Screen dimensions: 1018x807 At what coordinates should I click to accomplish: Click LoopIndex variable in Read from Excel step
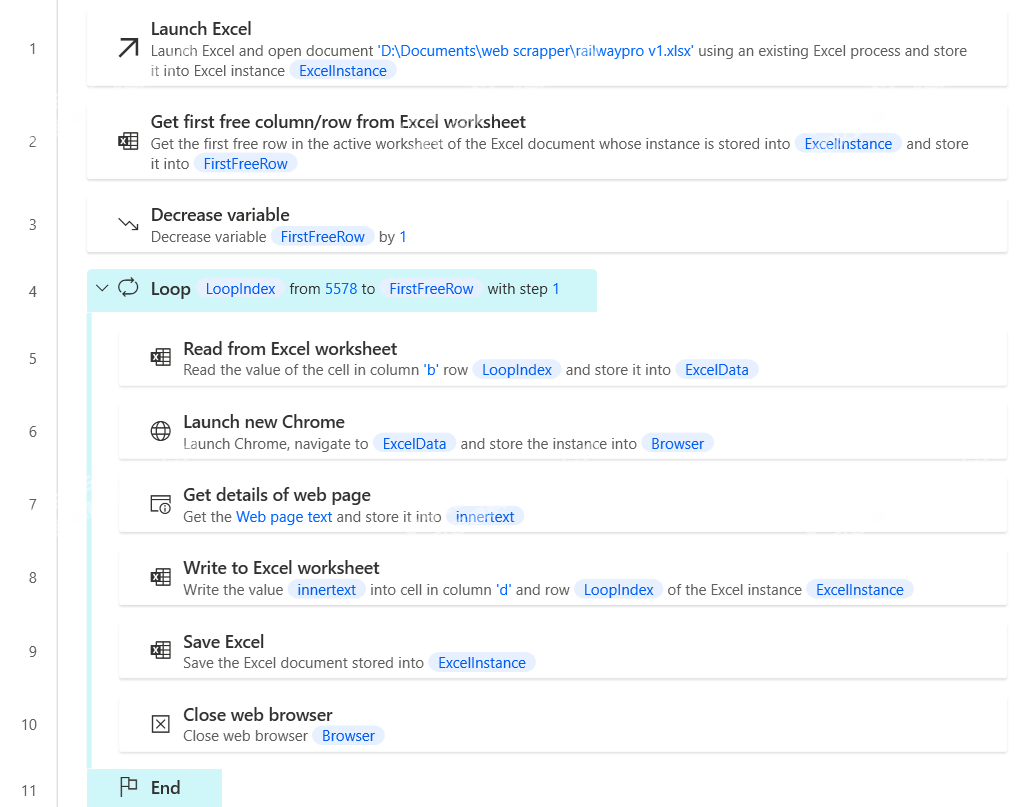click(x=517, y=369)
